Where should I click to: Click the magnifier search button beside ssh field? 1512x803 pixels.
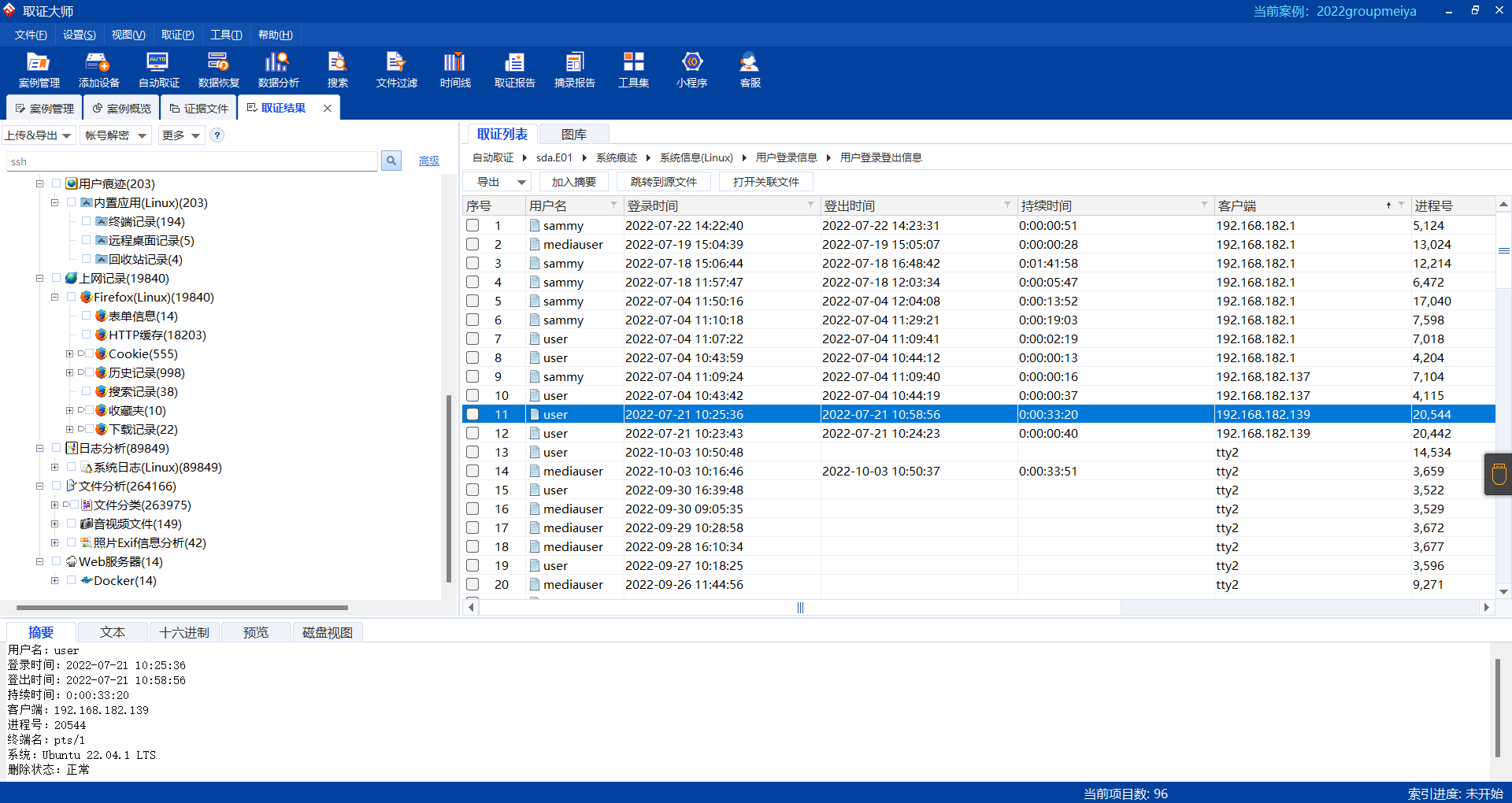pos(391,161)
